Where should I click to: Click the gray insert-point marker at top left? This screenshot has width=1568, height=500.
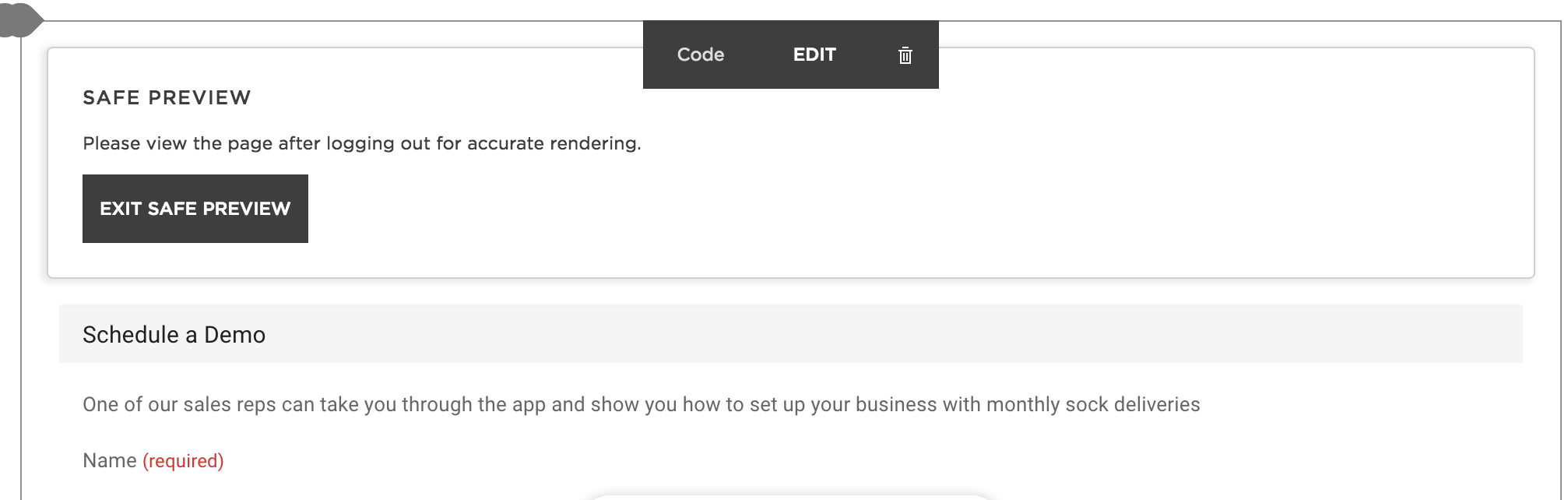click(x=19, y=19)
